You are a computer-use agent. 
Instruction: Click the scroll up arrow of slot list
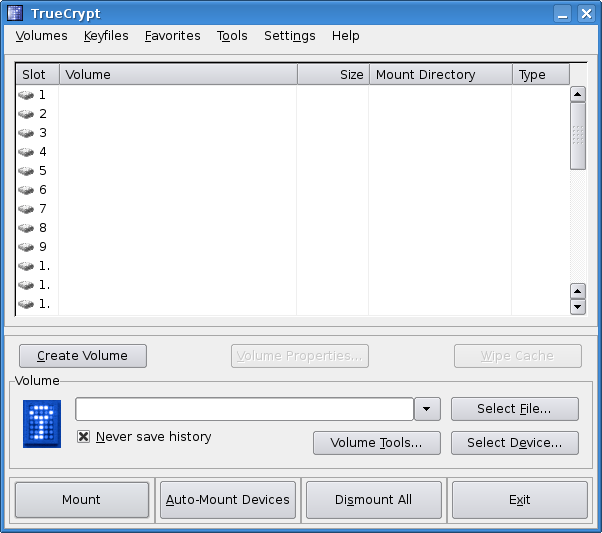[x=577, y=94]
